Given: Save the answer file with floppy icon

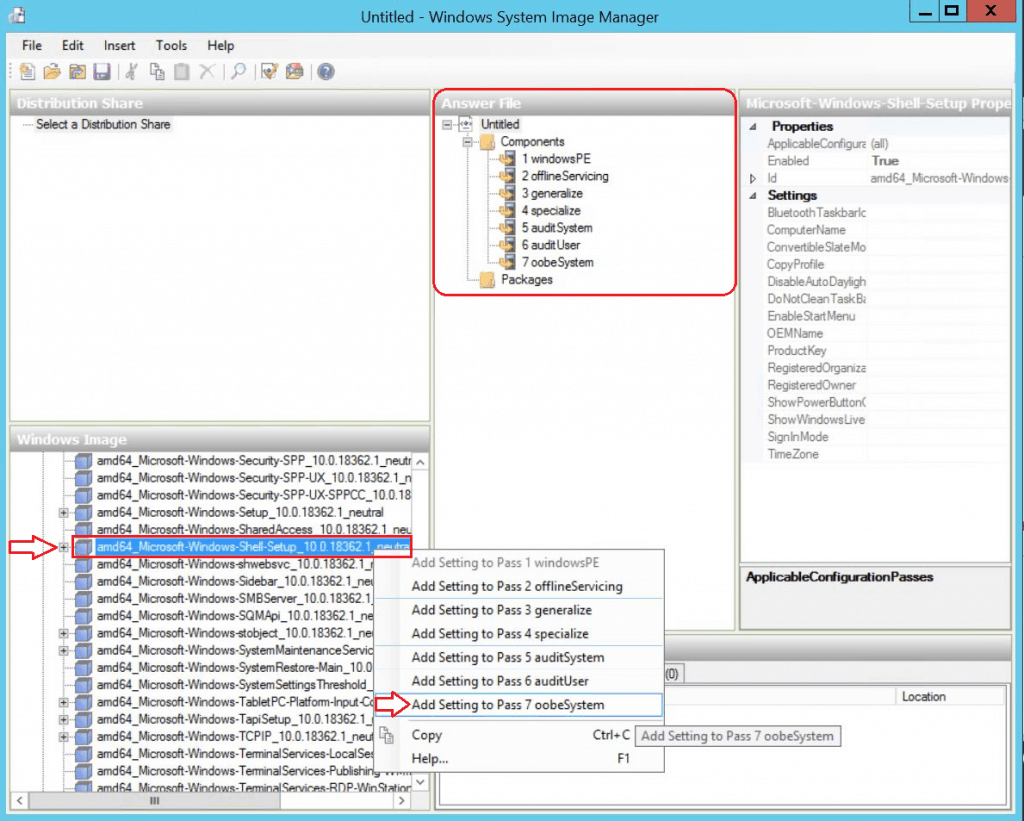Looking at the screenshot, I should pyautogui.click(x=102, y=71).
